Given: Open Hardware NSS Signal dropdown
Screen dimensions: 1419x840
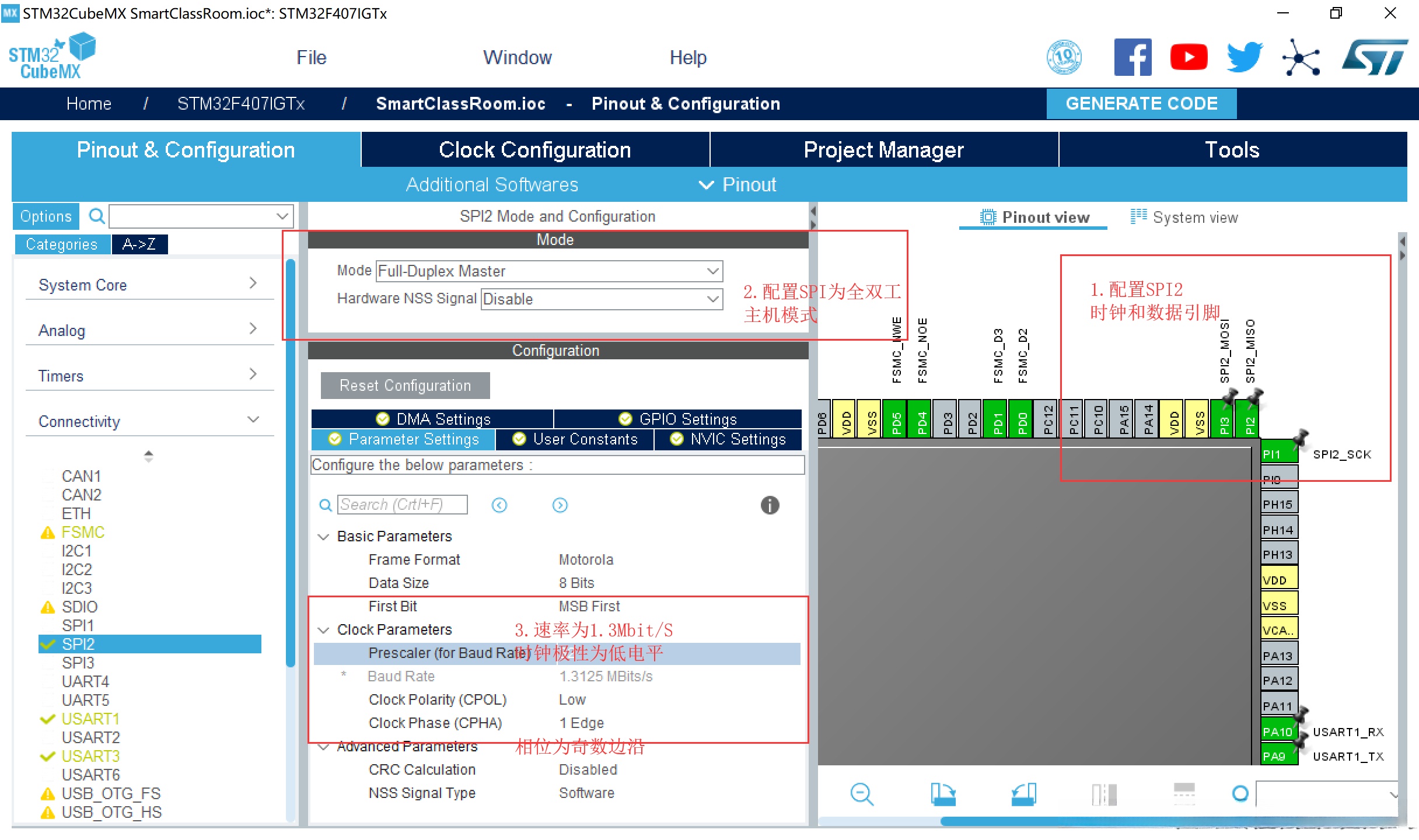Looking at the screenshot, I should 601,299.
